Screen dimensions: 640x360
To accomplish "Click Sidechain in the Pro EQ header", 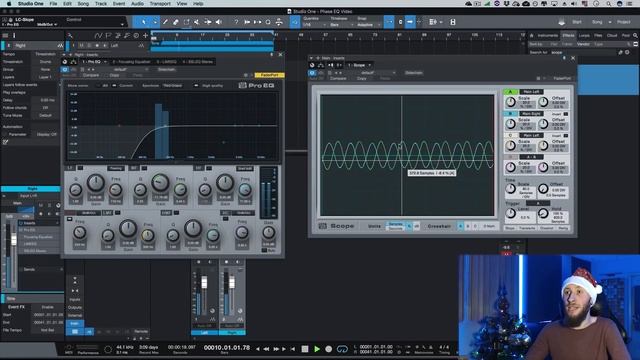I will pos(166,70).
